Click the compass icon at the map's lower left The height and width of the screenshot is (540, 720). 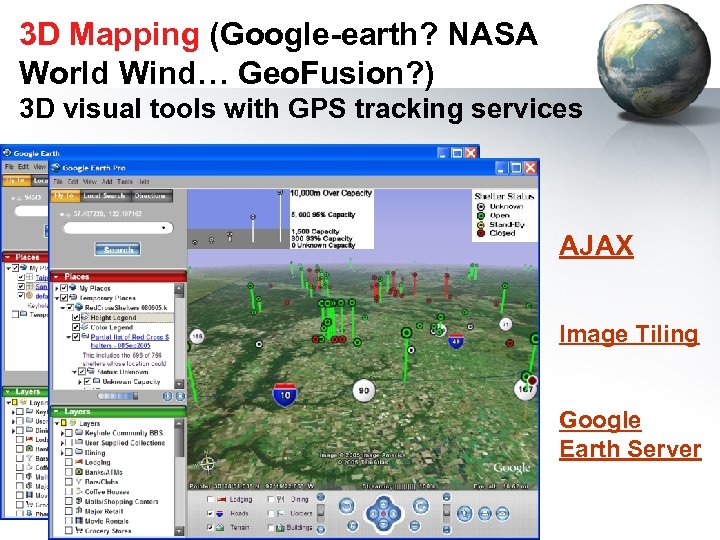pyautogui.click(x=208, y=463)
